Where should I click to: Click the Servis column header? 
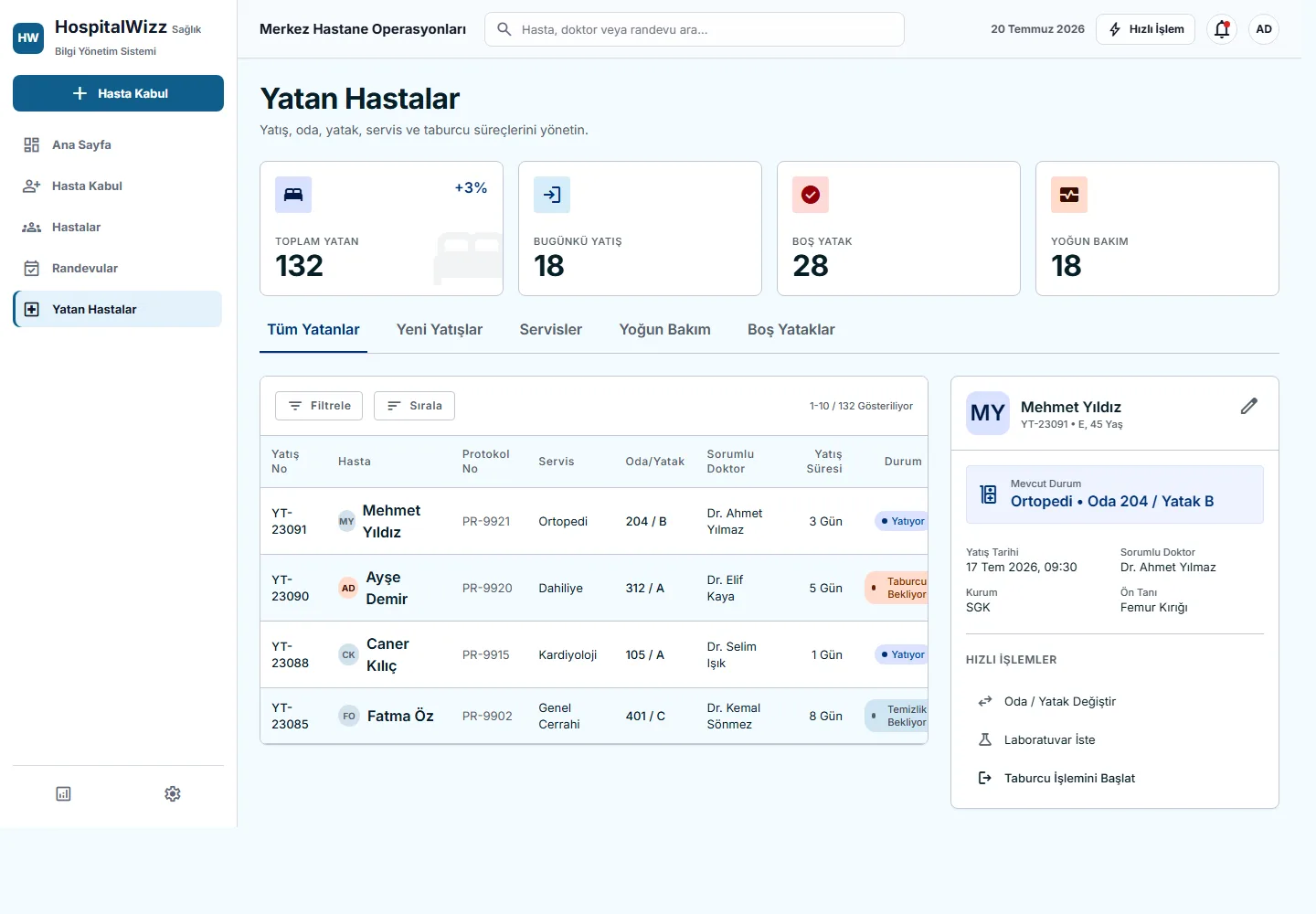[x=557, y=462]
